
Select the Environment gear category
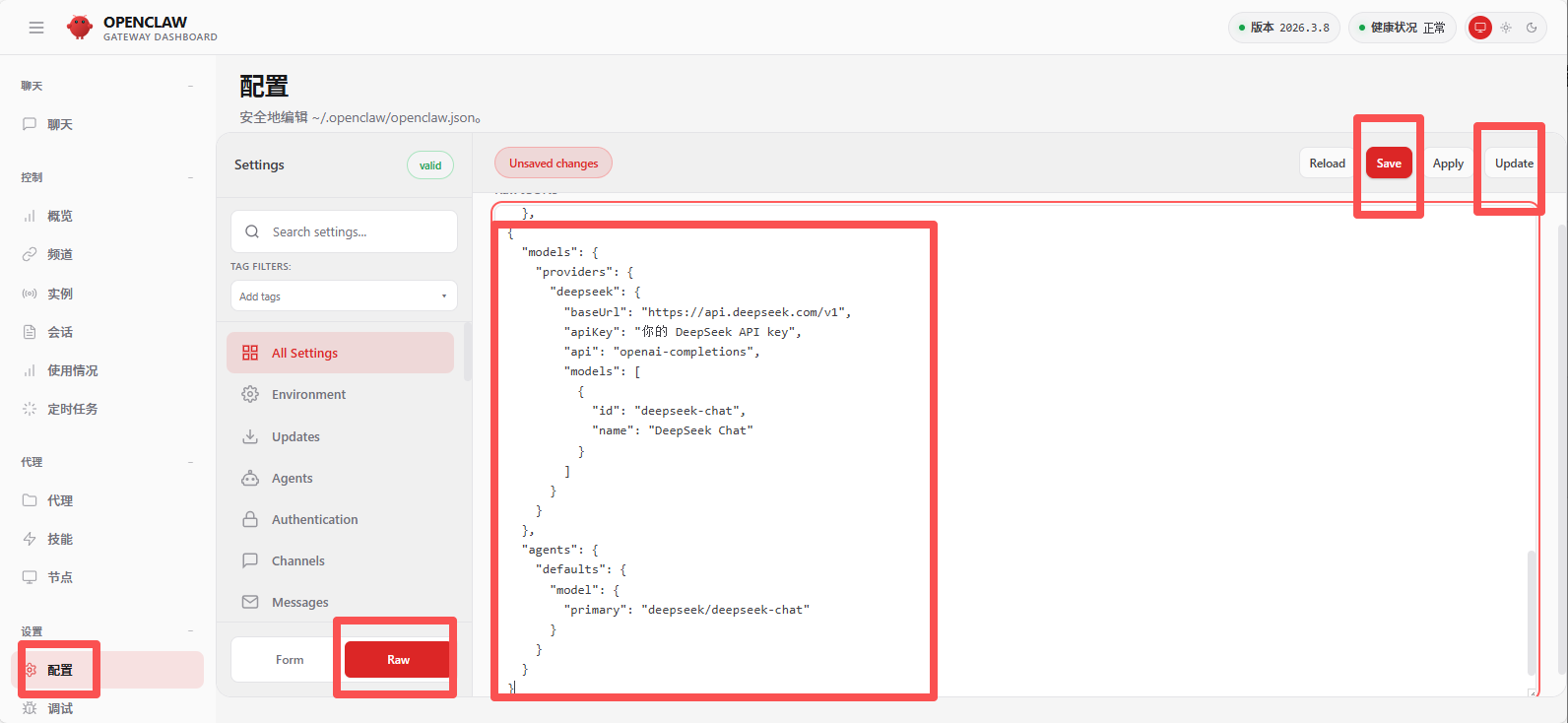click(x=340, y=394)
